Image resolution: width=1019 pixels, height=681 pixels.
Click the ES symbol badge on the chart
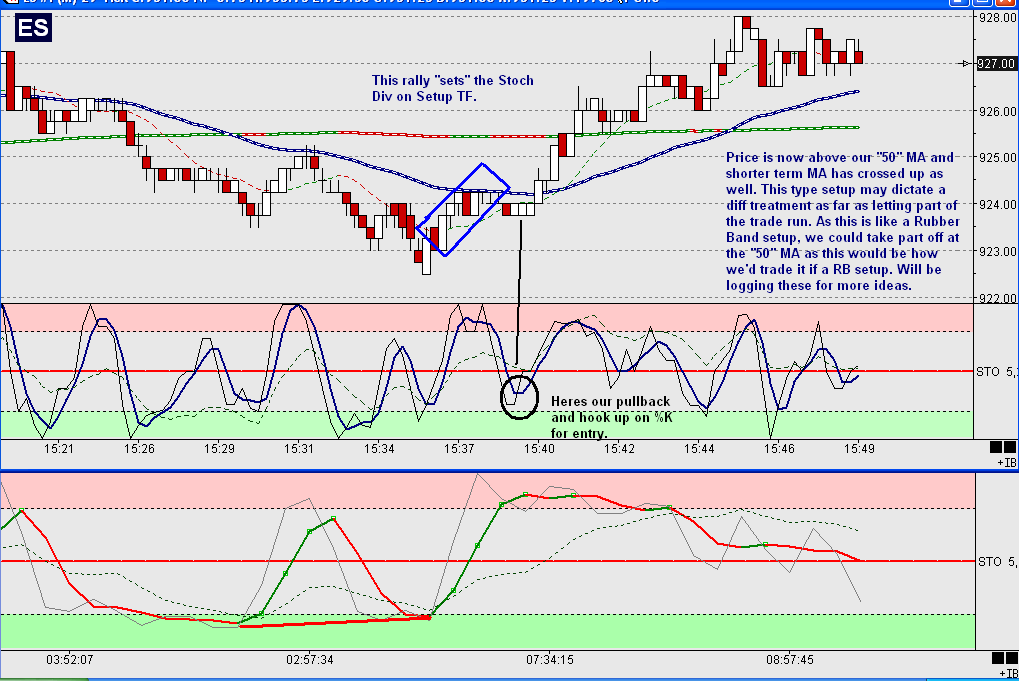tap(33, 28)
